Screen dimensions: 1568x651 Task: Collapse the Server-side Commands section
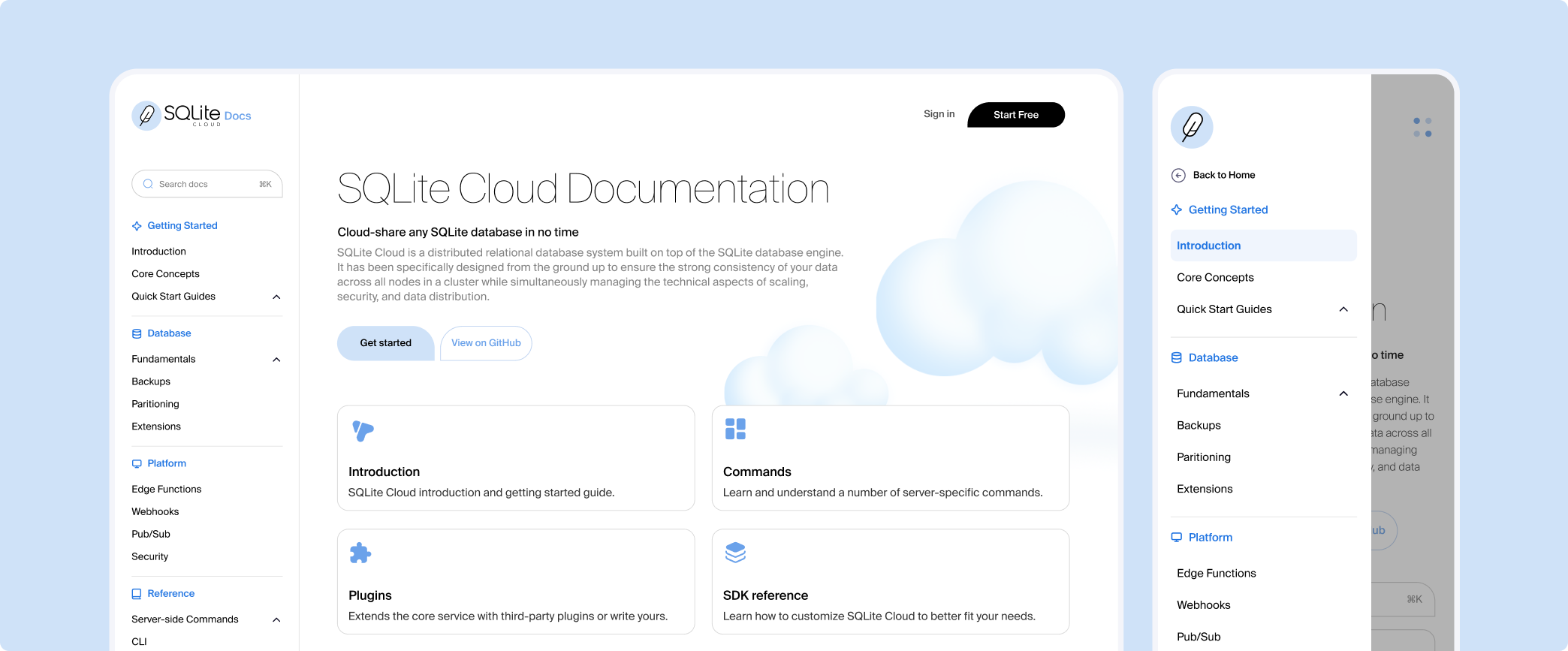click(x=276, y=619)
